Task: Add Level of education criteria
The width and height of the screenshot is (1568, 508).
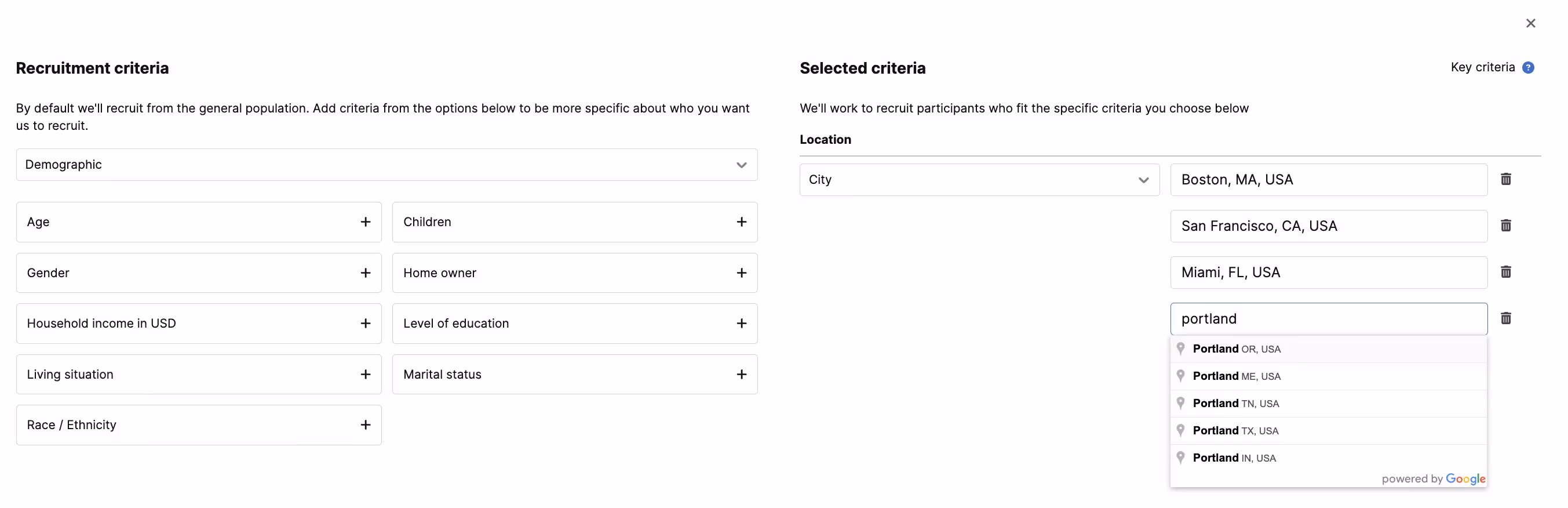Action: click(741, 324)
